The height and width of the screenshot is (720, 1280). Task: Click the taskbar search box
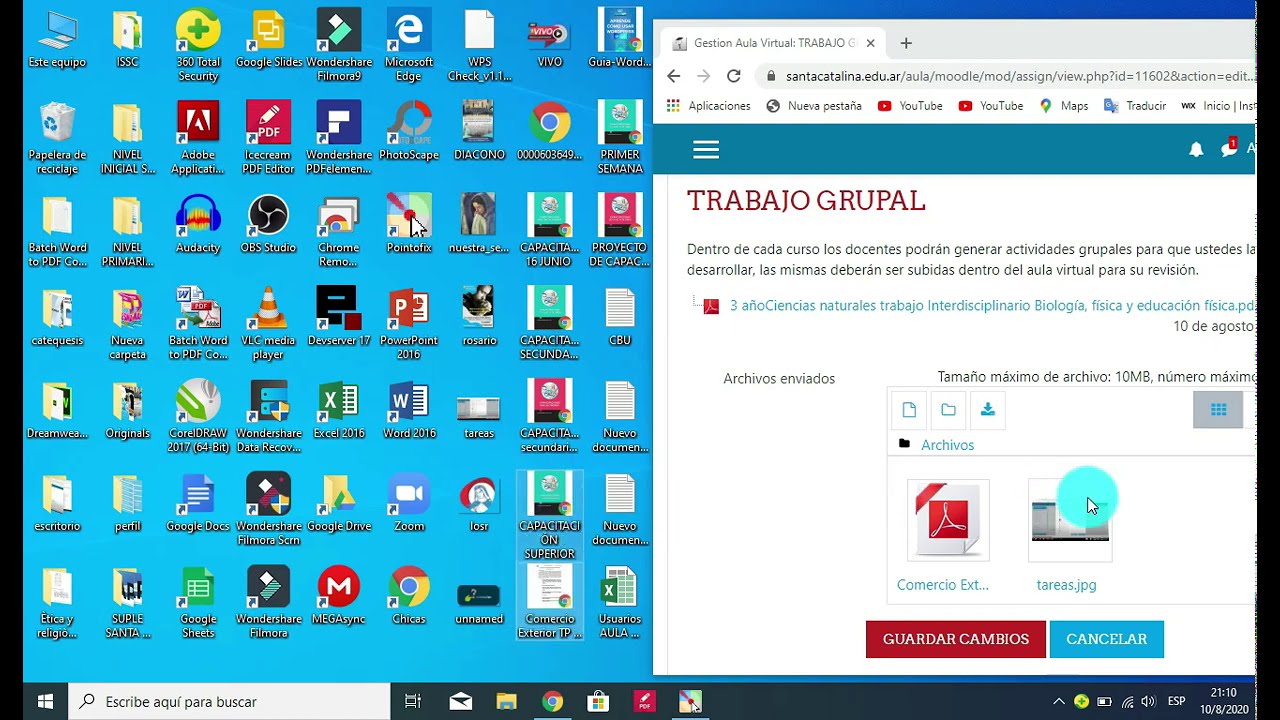click(x=229, y=702)
